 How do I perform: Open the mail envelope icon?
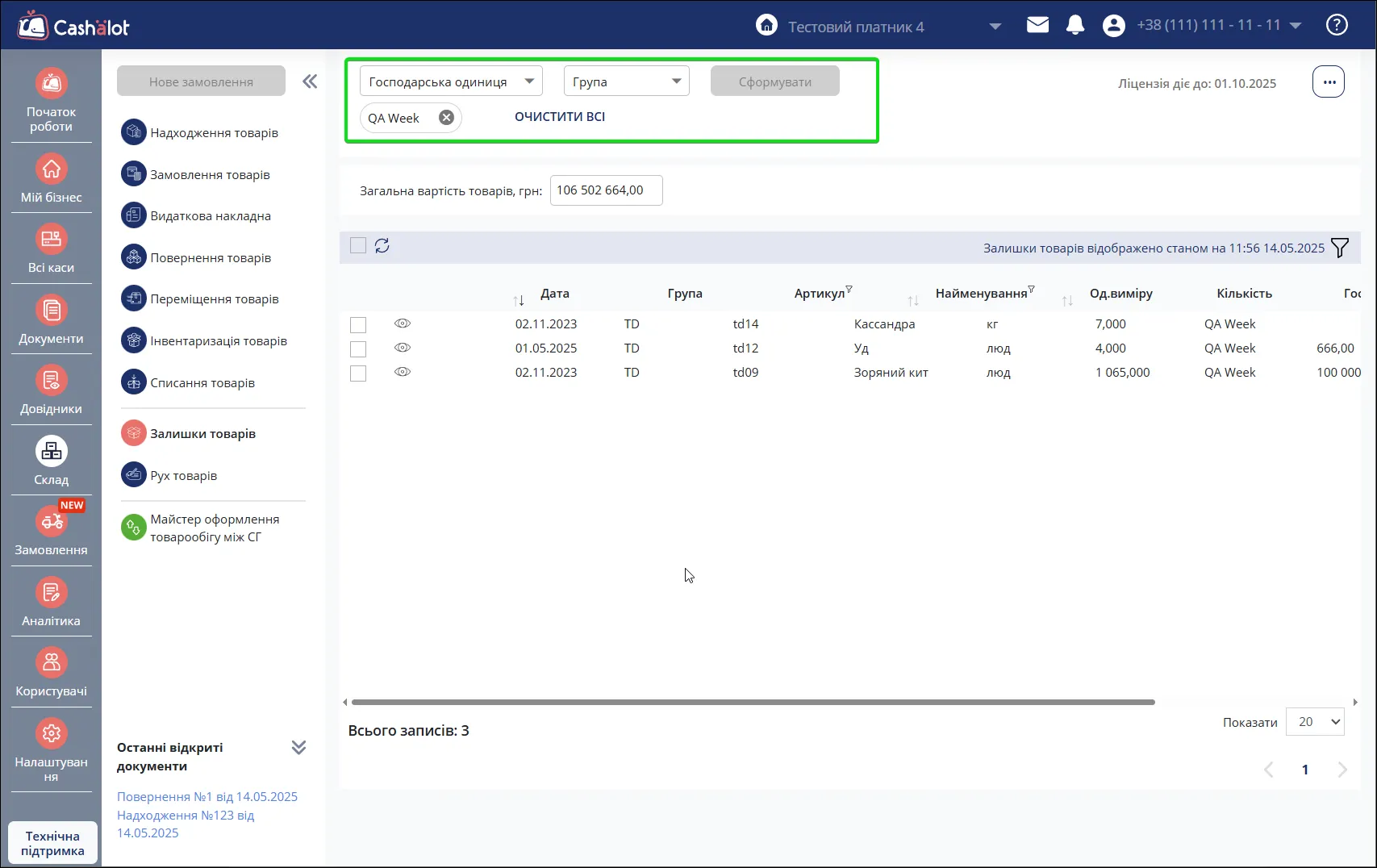1037,25
